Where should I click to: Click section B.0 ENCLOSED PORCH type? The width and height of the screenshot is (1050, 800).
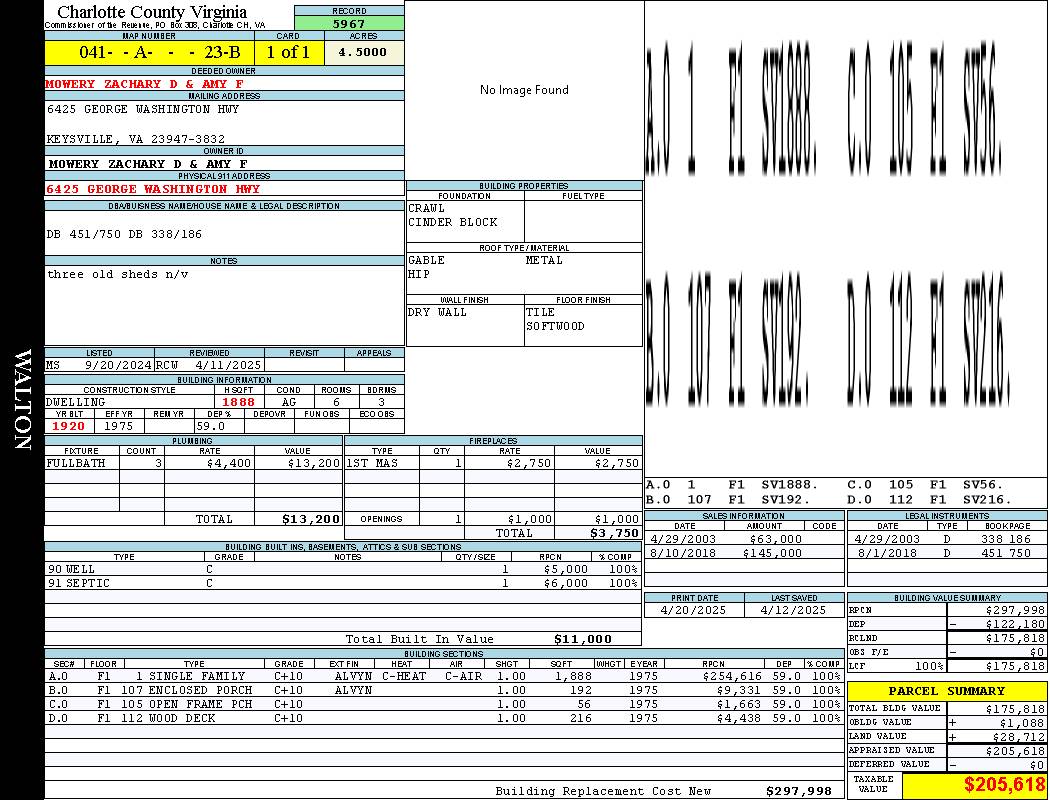click(x=200, y=690)
